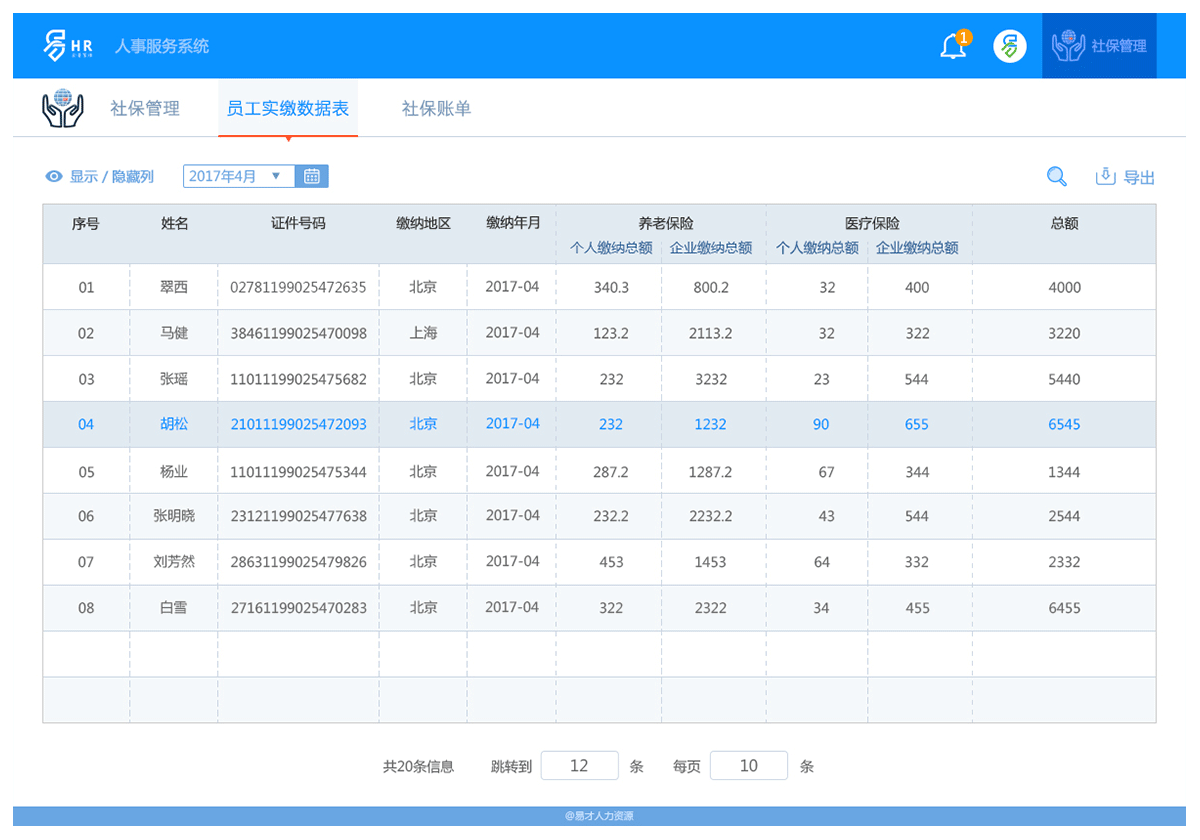Click ID number 28631199025479826

(298, 562)
